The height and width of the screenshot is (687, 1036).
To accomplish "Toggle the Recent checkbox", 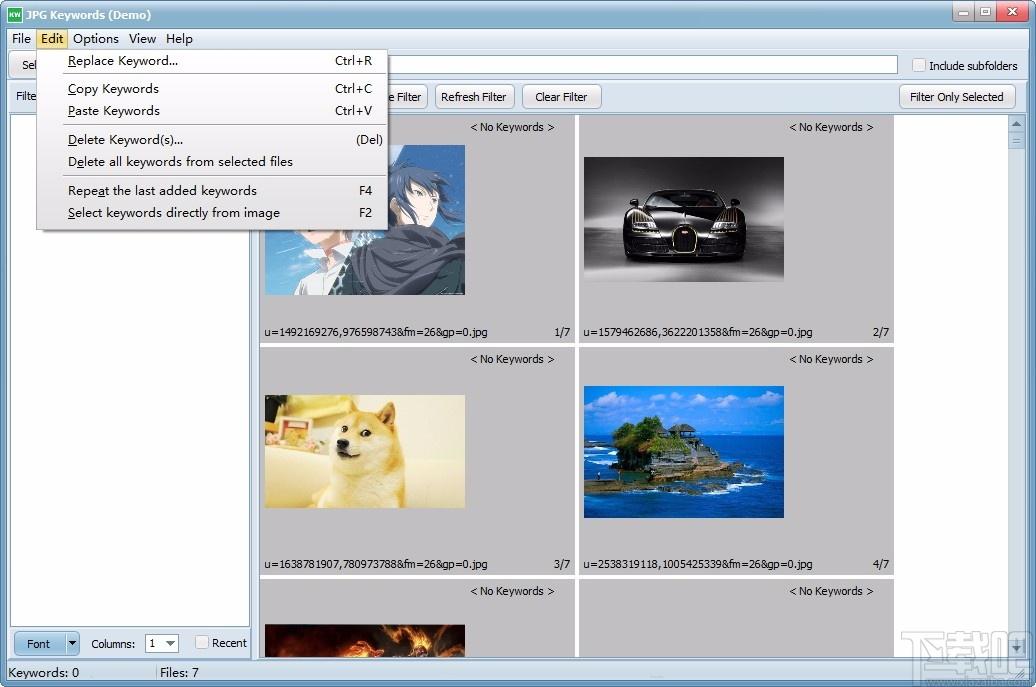I will (202, 642).
